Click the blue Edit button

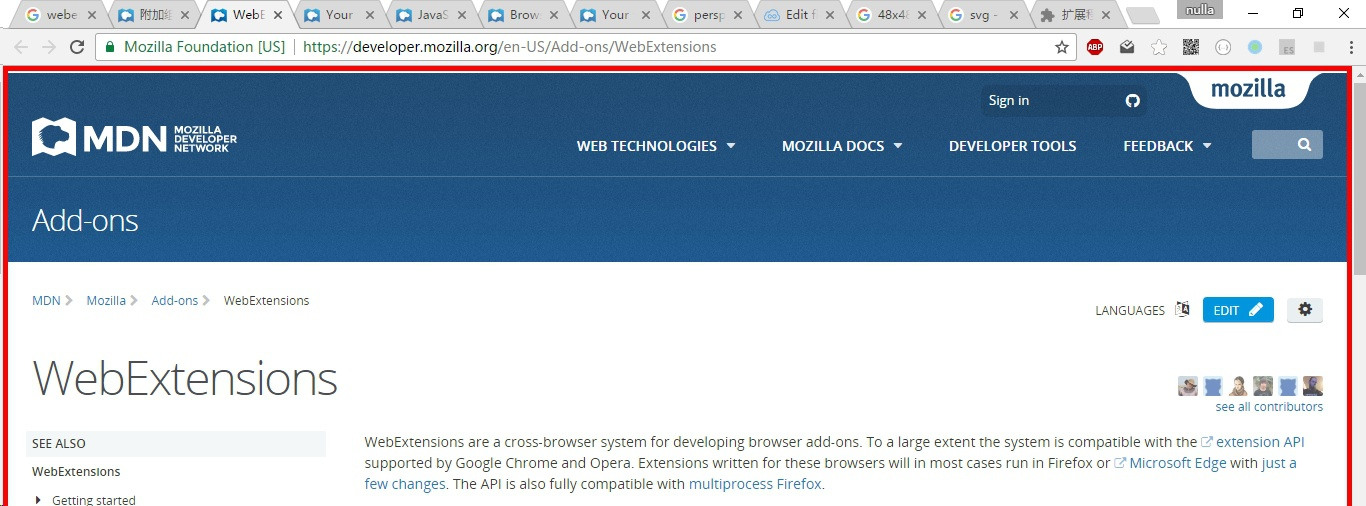pos(1237,310)
